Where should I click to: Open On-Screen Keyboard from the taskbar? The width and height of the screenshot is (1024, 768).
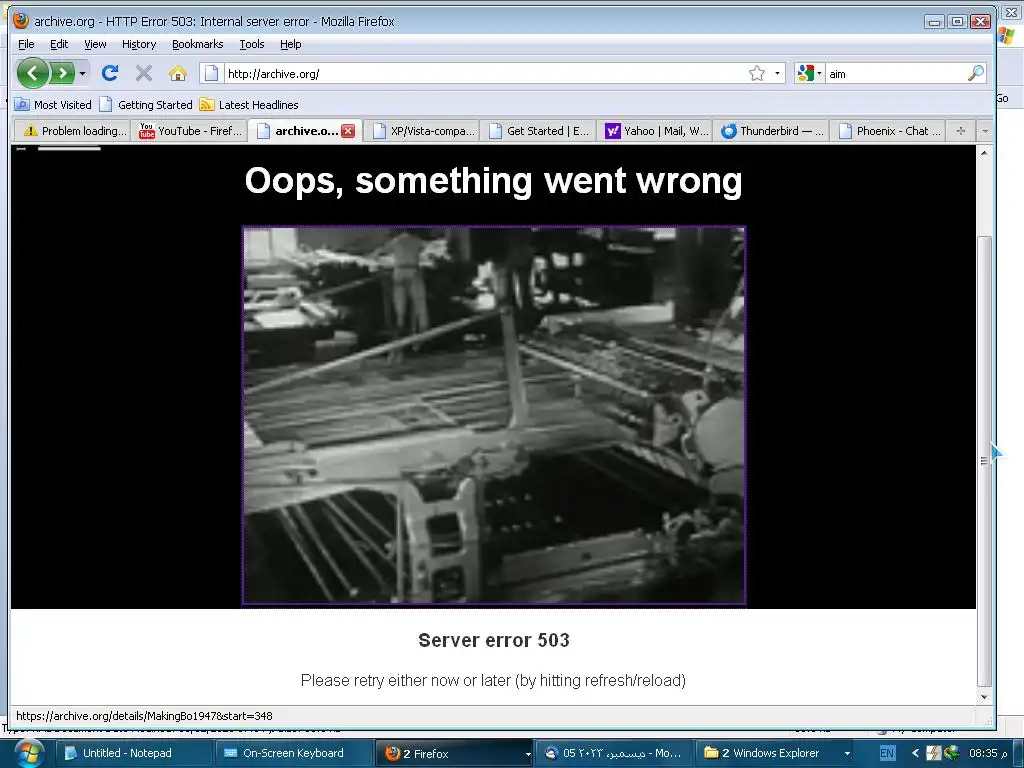[x=293, y=753]
